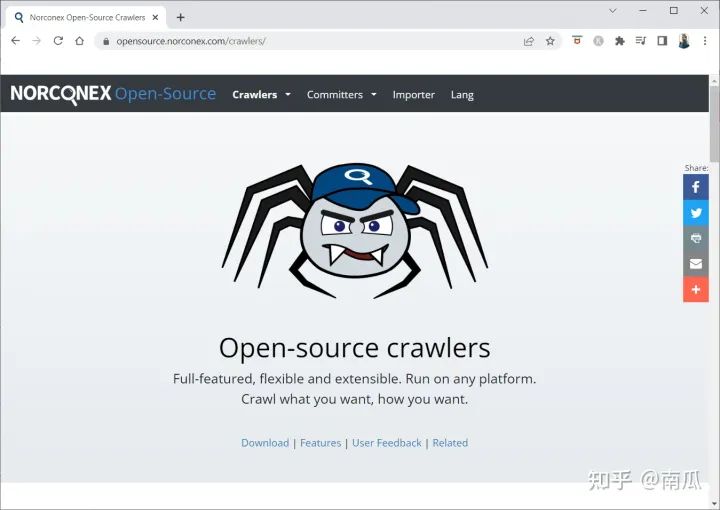The width and height of the screenshot is (720, 510).
Task: Share the page by email
Action: tap(696, 263)
